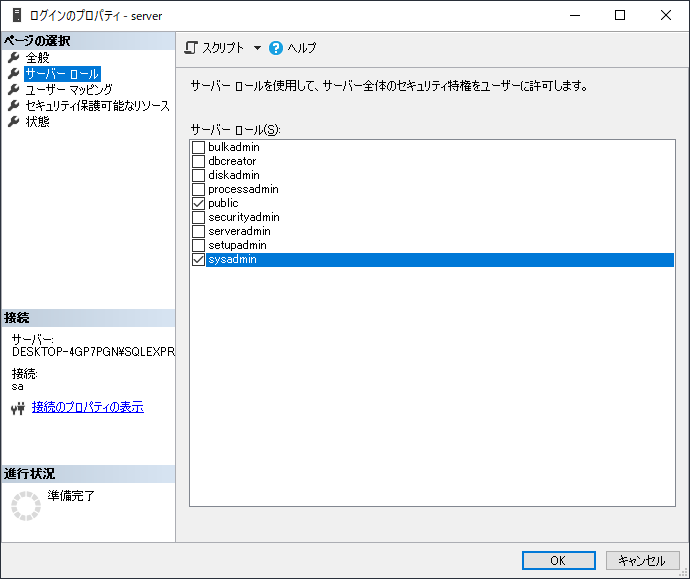690x579 pixels.
Task: Select the 全般 page
Action: (x=38, y=58)
